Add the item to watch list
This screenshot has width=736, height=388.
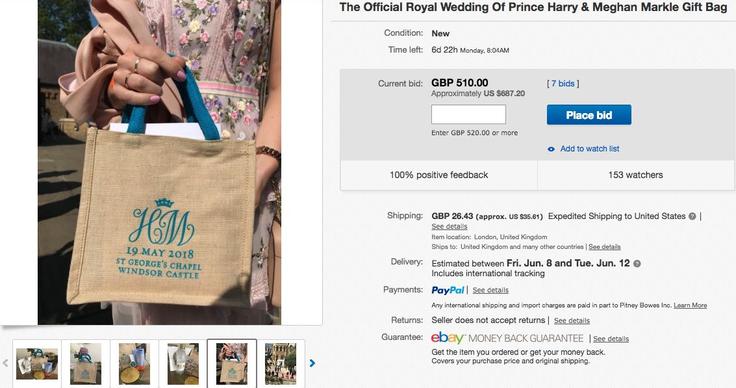(x=590, y=149)
